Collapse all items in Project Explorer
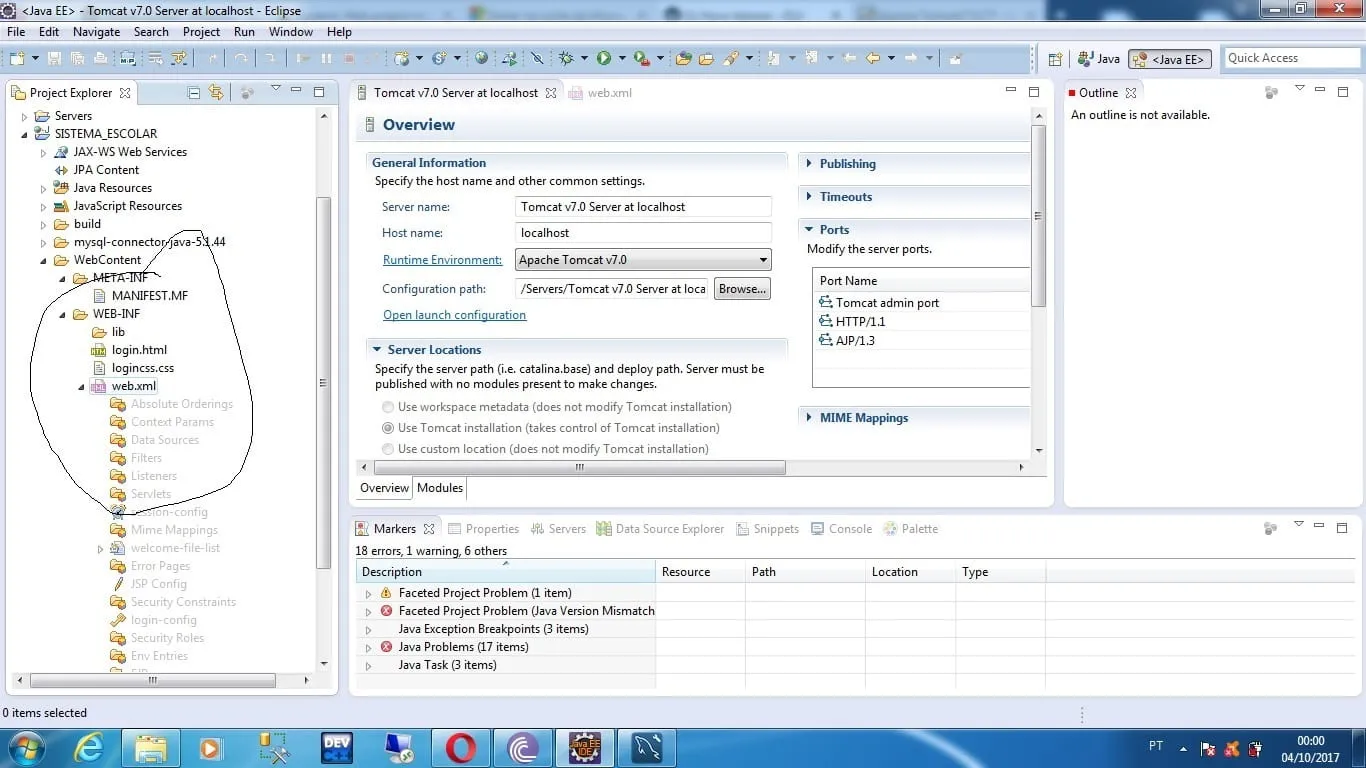The image size is (1366, 768). (x=194, y=92)
